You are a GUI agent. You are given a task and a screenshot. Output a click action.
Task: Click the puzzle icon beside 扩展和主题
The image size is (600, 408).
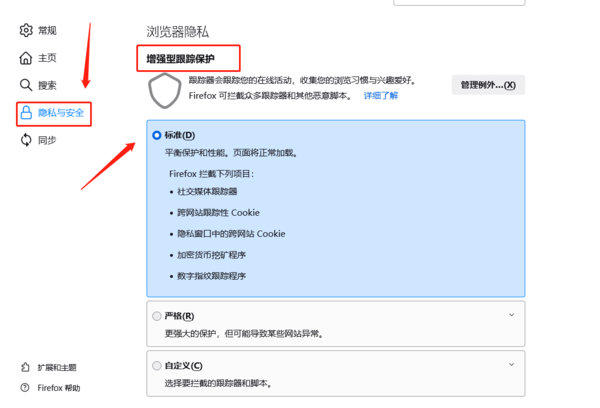tap(25, 367)
